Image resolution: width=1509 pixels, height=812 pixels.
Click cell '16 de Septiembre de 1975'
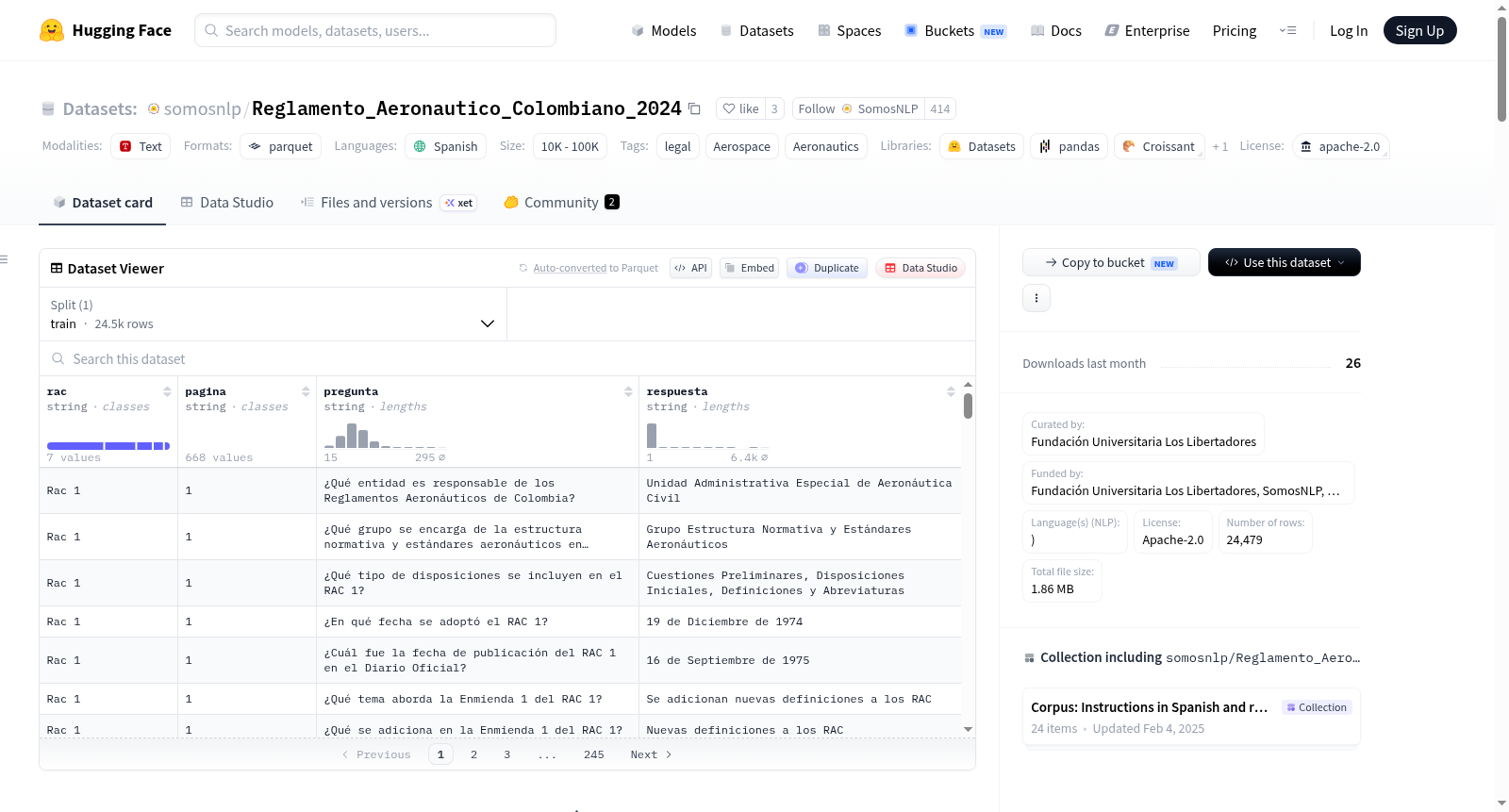pyautogui.click(x=800, y=660)
